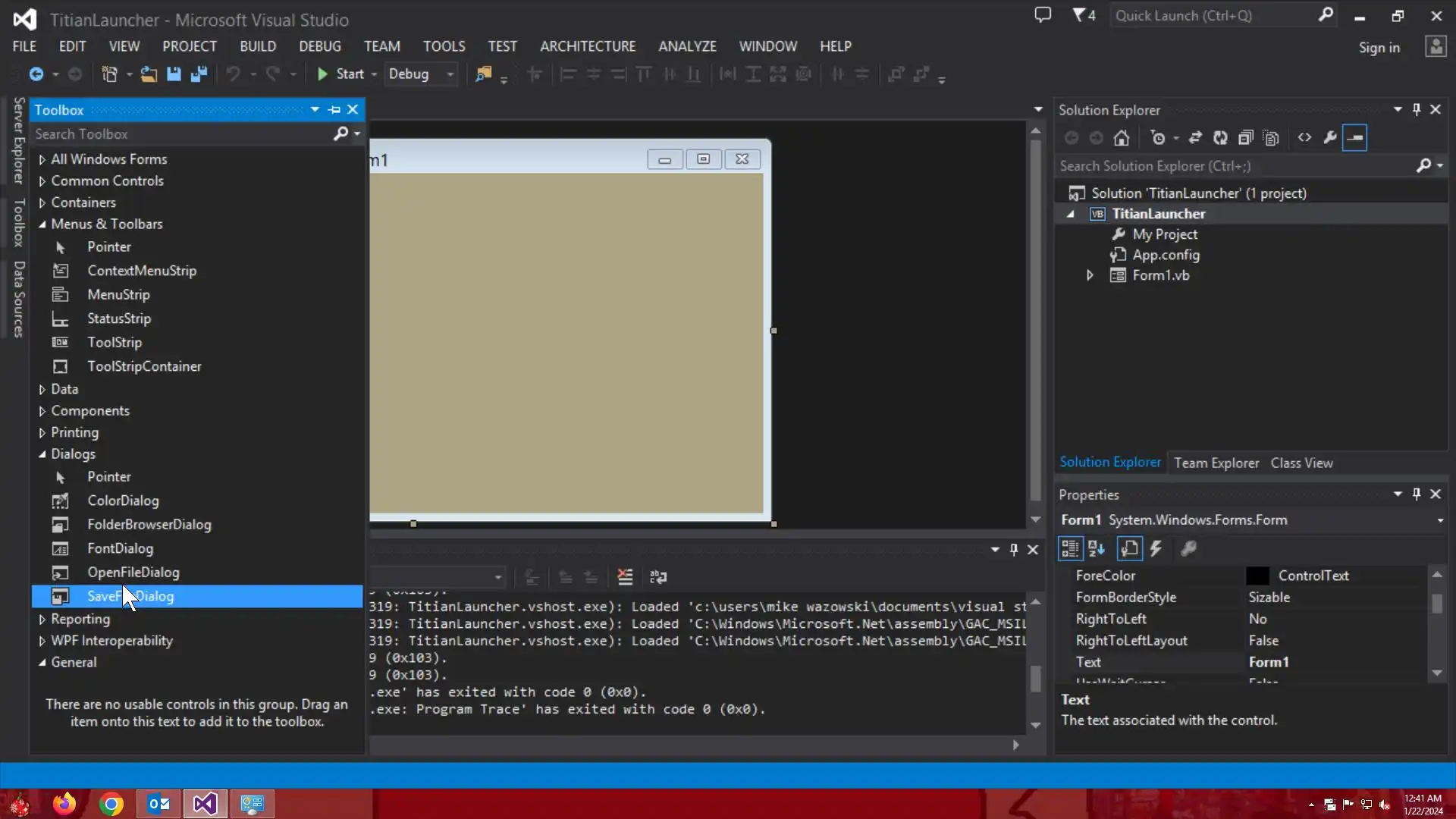1456x819 pixels.
Task: Toggle the Categorized view in Properties
Action: tap(1070, 548)
